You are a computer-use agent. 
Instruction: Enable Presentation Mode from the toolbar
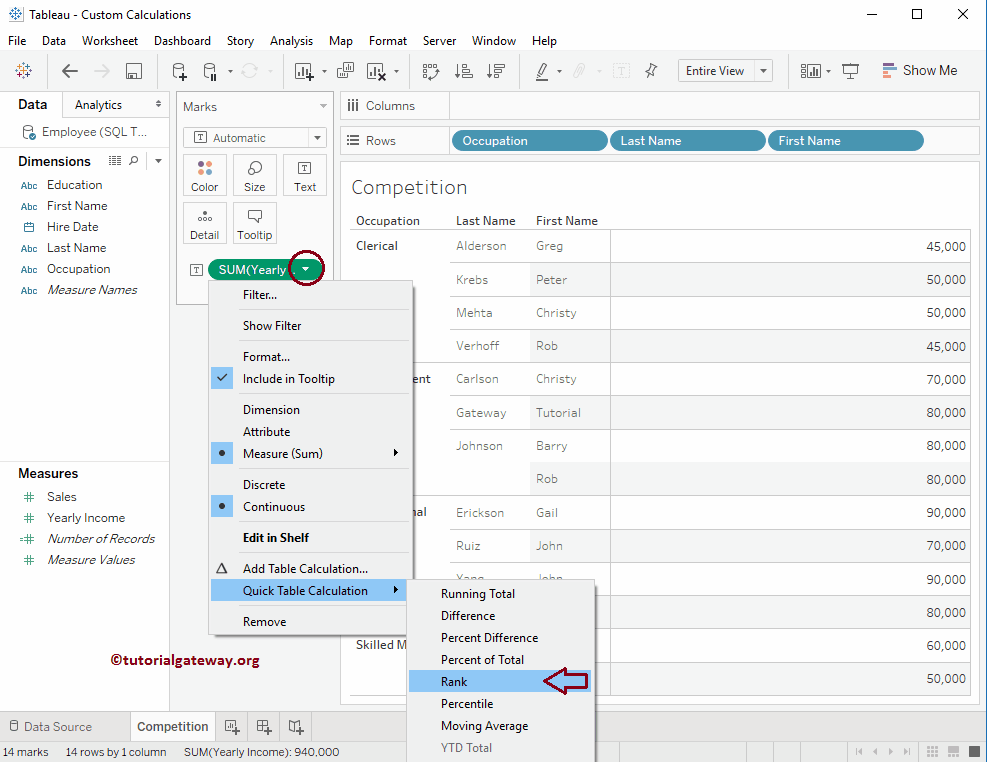coord(850,71)
